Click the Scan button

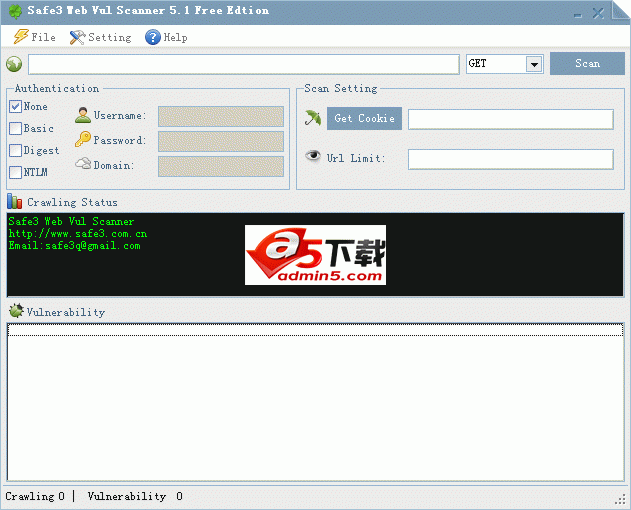(x=587, y=64)
